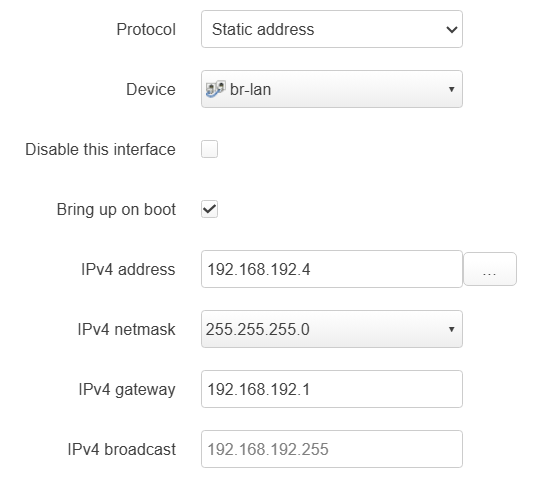Click the Disable this interface label
The height and width of the screenshot is (489, 536).
[x=100, y=149]
